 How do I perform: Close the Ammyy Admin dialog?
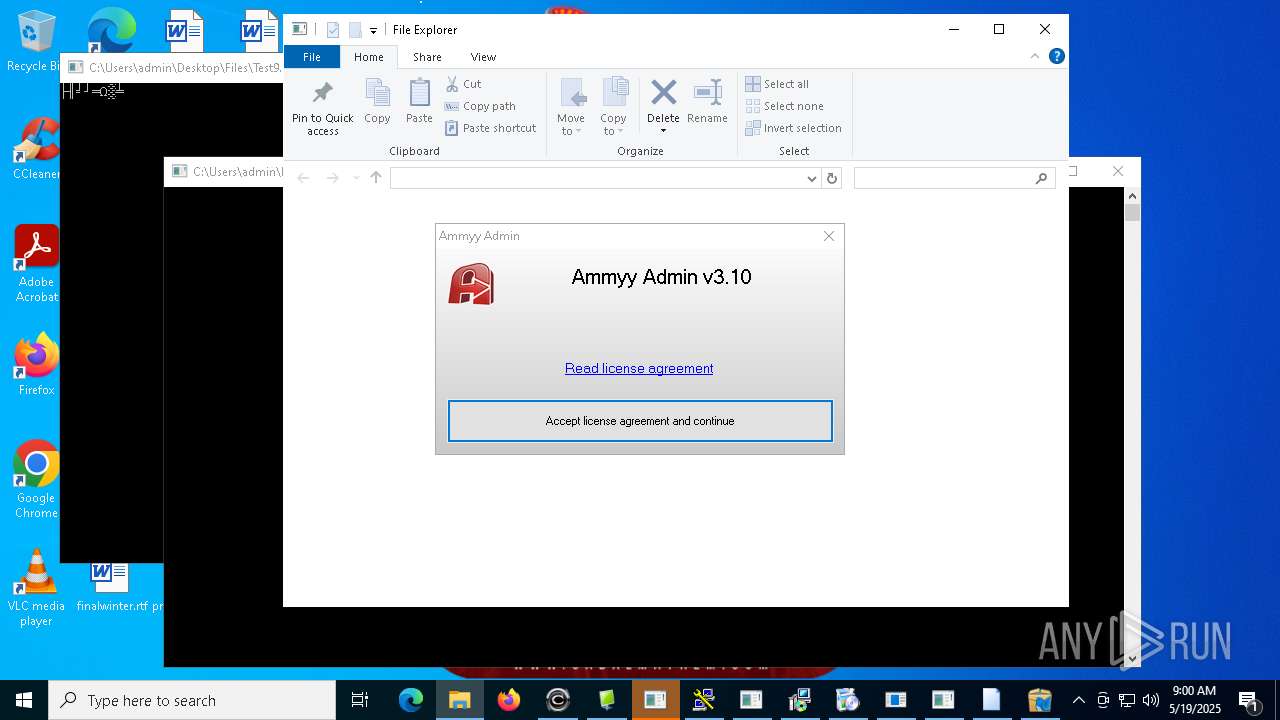click(829, 236)
